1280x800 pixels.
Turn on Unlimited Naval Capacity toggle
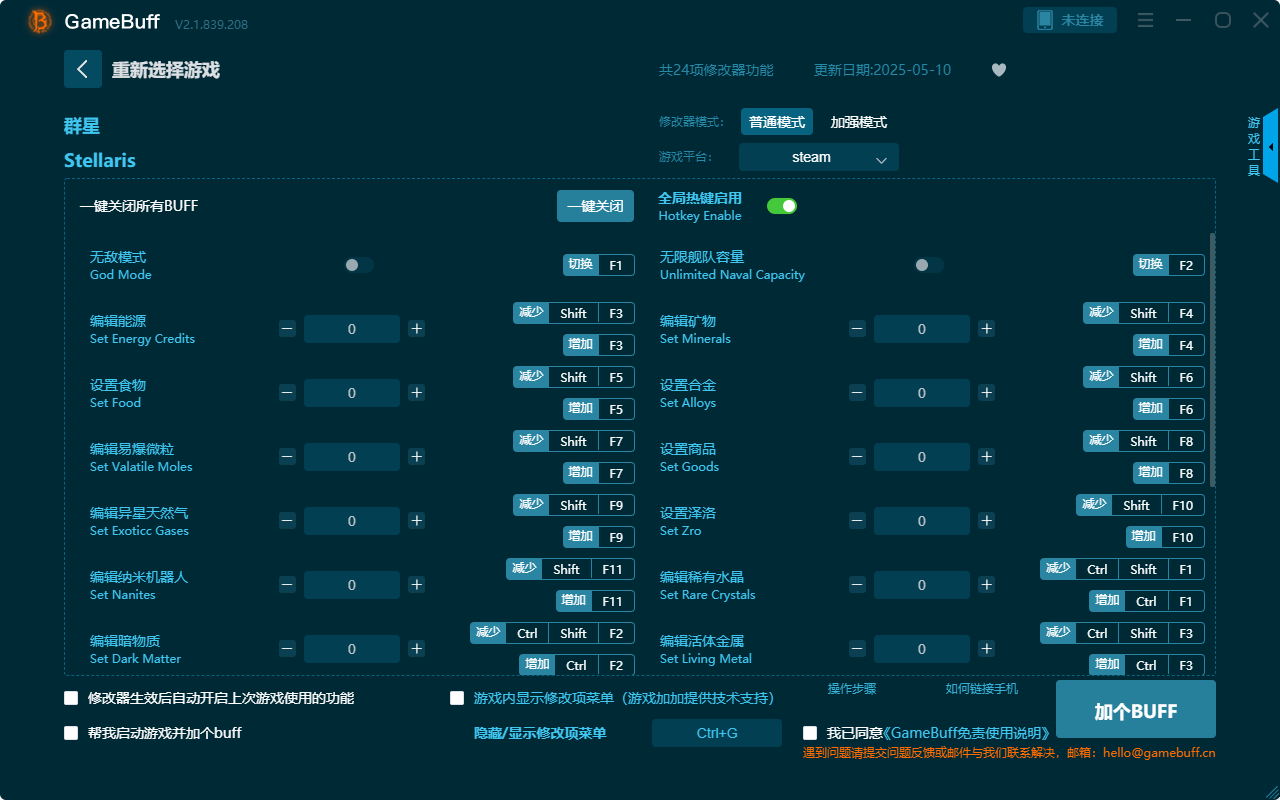click(x=927, y=264)
